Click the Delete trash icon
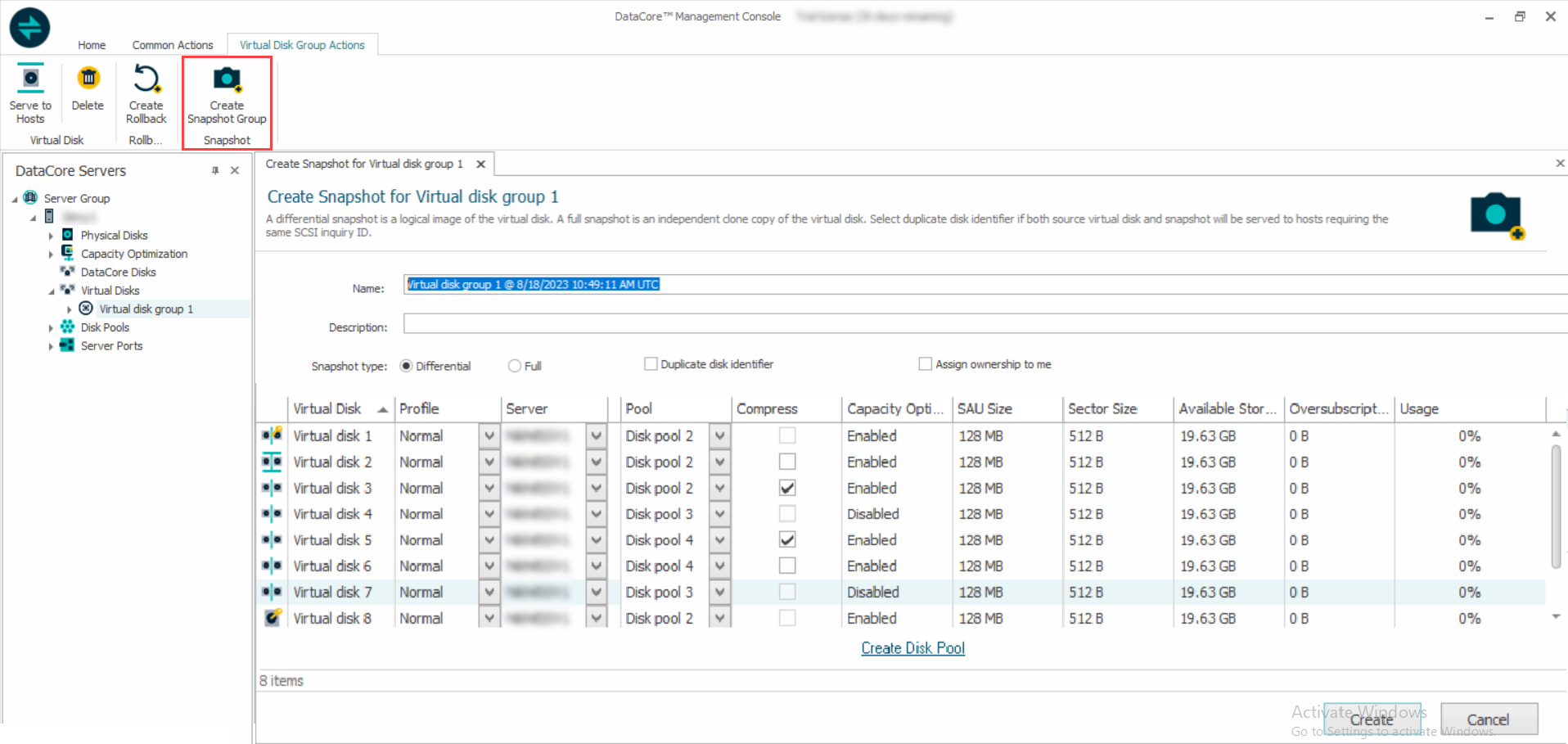This screenshot has width=1568, height=744. [x=88, y=79]
